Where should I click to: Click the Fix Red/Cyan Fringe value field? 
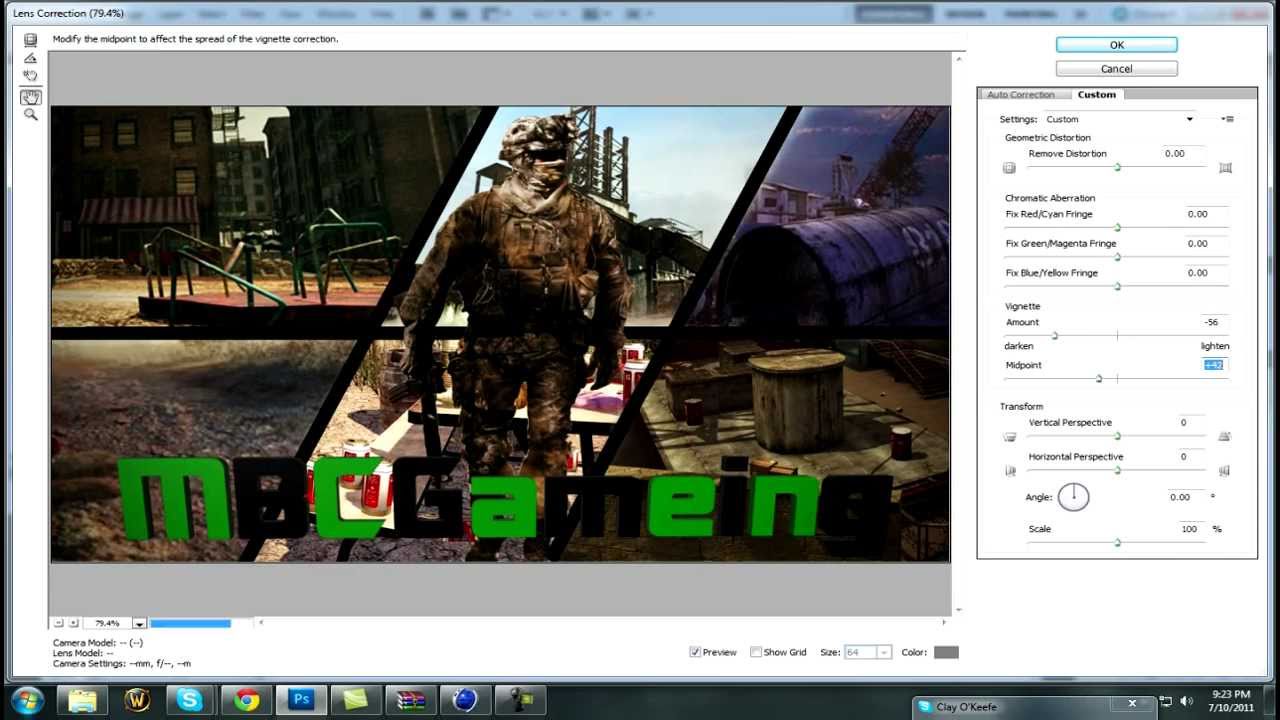1207,214
